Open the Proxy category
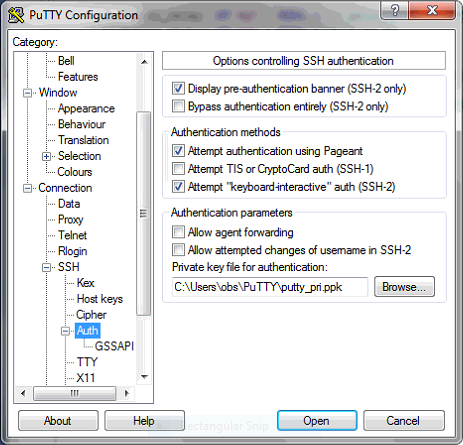Viewport: 463px width, 445px height. point(71,219)
